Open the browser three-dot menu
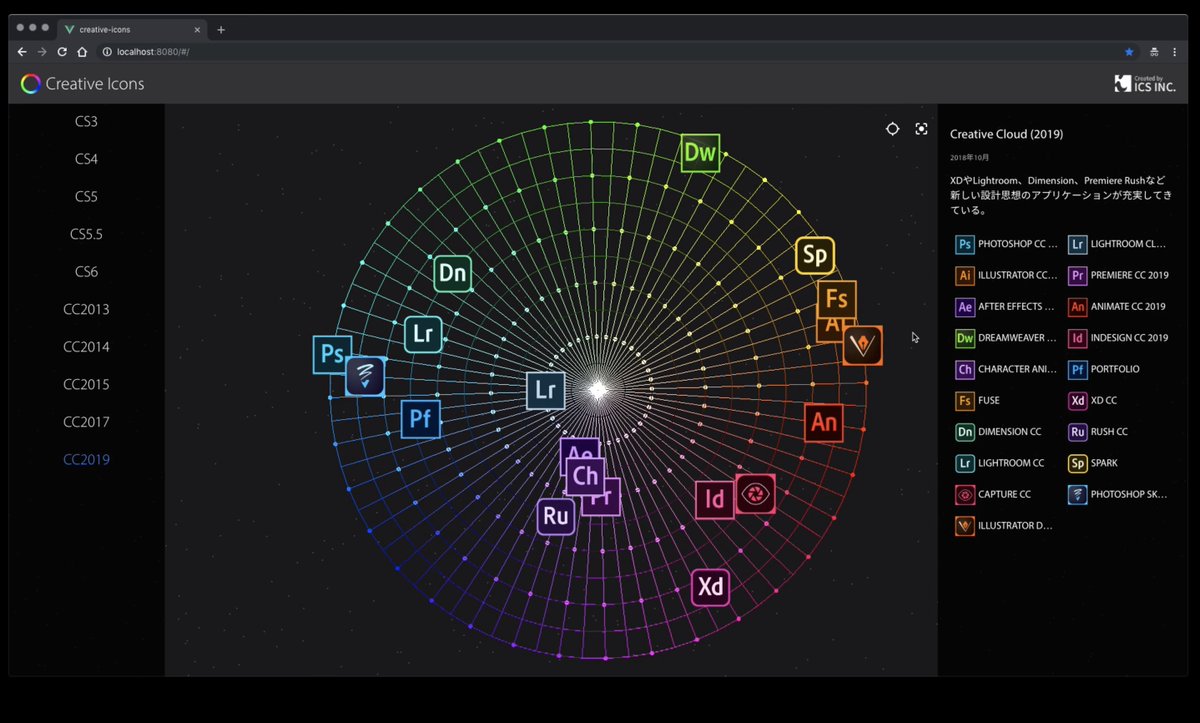The height and width of the screenshot is (723, 1200). 1176,52
